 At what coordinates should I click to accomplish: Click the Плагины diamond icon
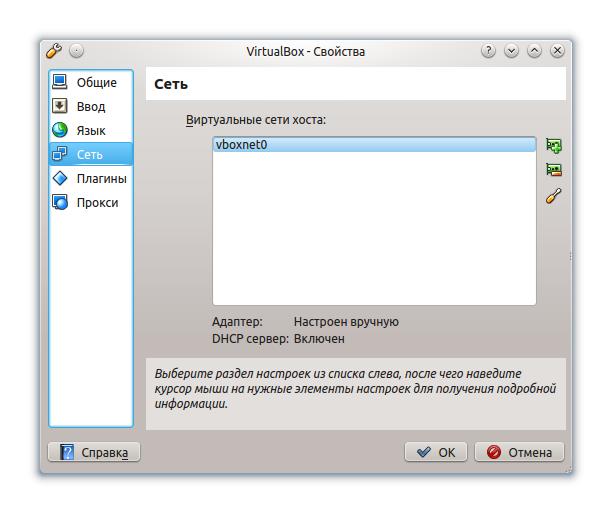(60, 178)
